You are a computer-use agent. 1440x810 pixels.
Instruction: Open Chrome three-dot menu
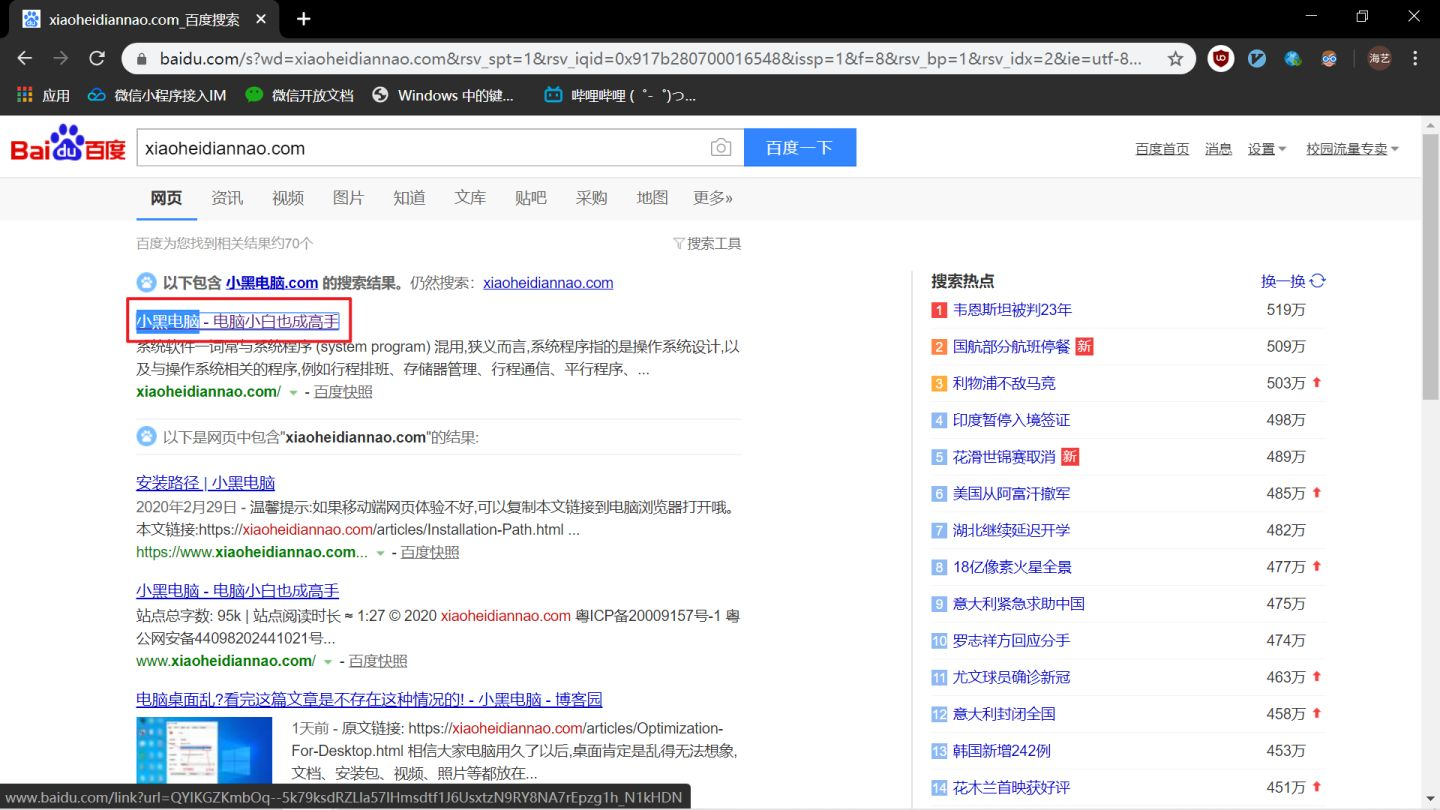1415,59
